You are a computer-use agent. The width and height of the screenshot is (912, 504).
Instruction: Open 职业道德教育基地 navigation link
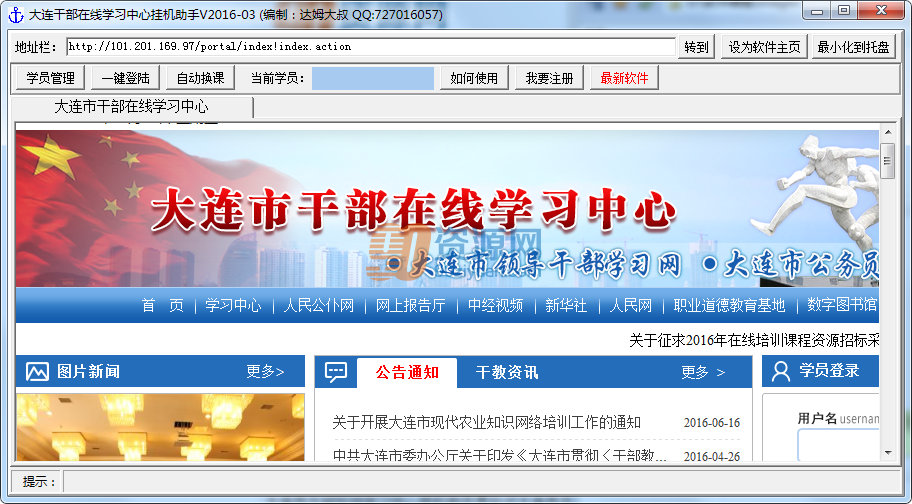[729, 305]
